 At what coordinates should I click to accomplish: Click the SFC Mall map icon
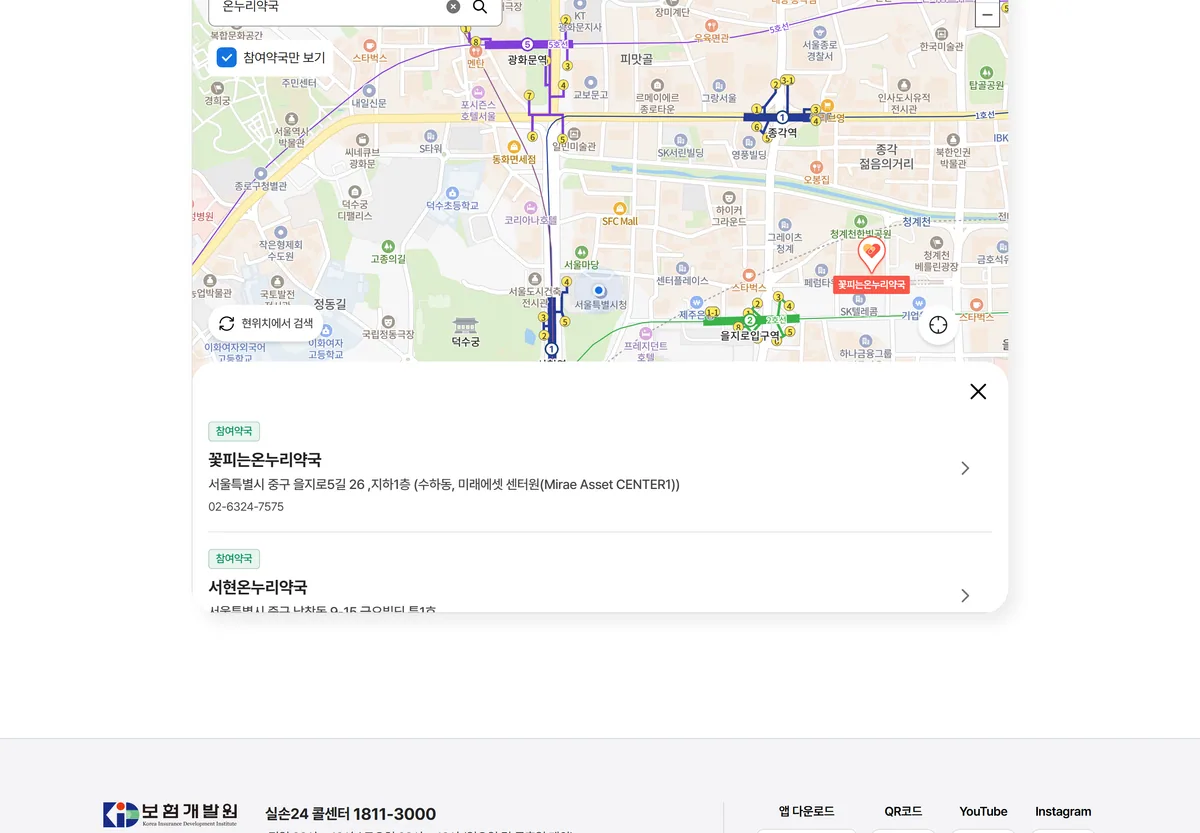pos(619,207)
